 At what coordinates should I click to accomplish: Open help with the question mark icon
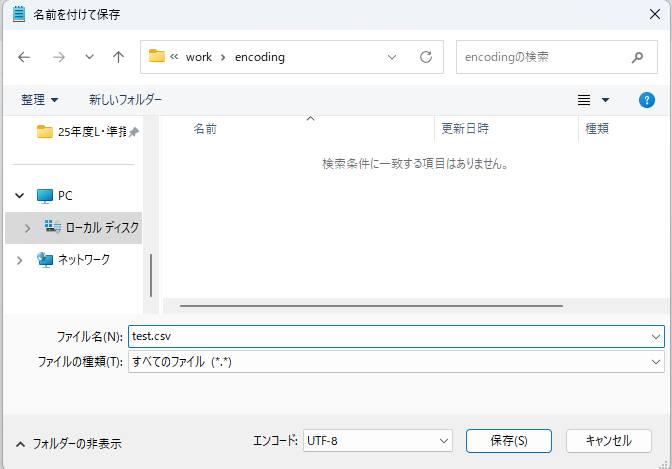647,100
